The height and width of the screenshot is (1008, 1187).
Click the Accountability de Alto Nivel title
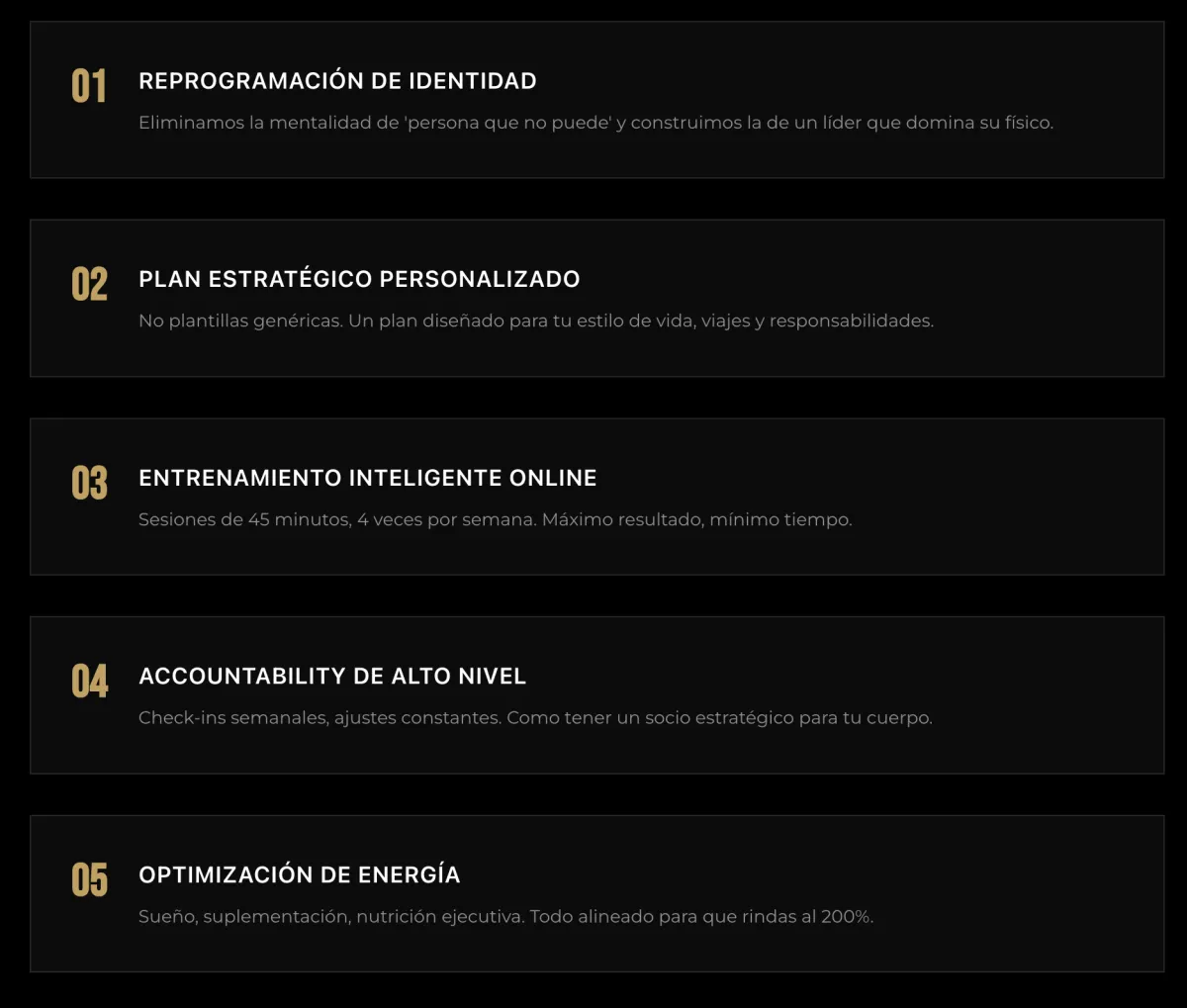pyautogui.click(x=332, y=677)
